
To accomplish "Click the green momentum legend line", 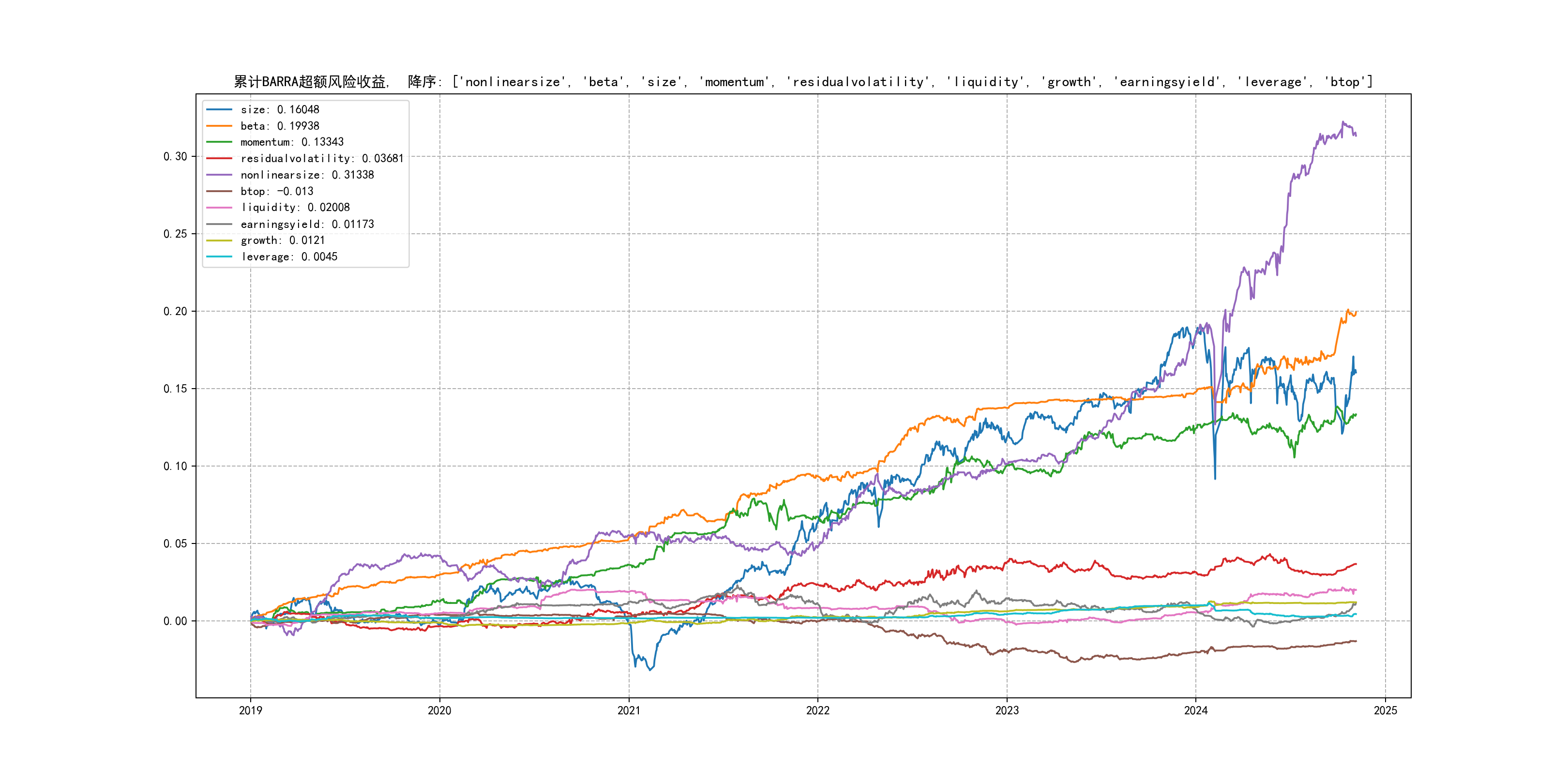I will click(x=219, y=142).
